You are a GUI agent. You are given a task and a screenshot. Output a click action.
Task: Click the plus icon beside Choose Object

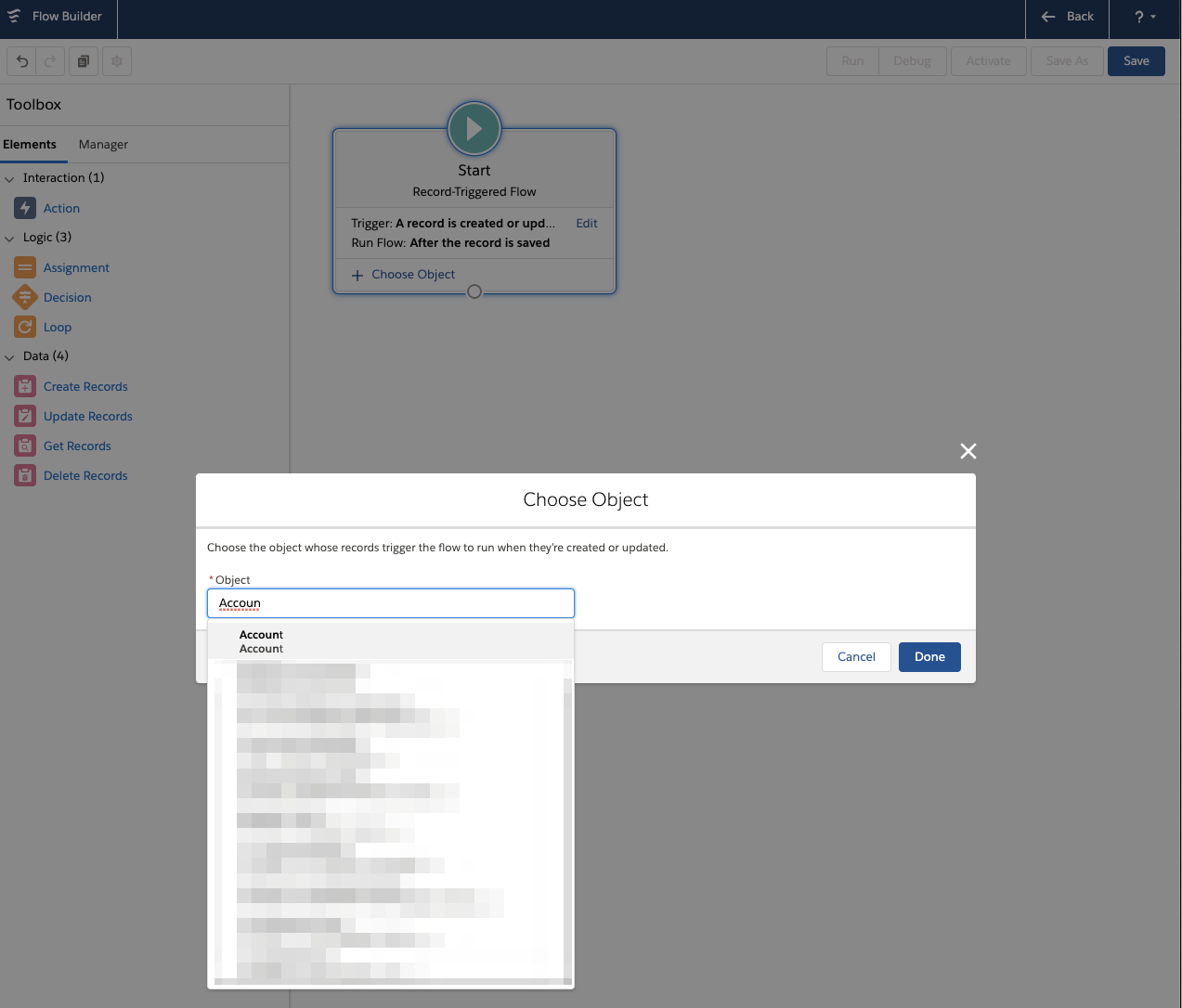tap(357, 276)
